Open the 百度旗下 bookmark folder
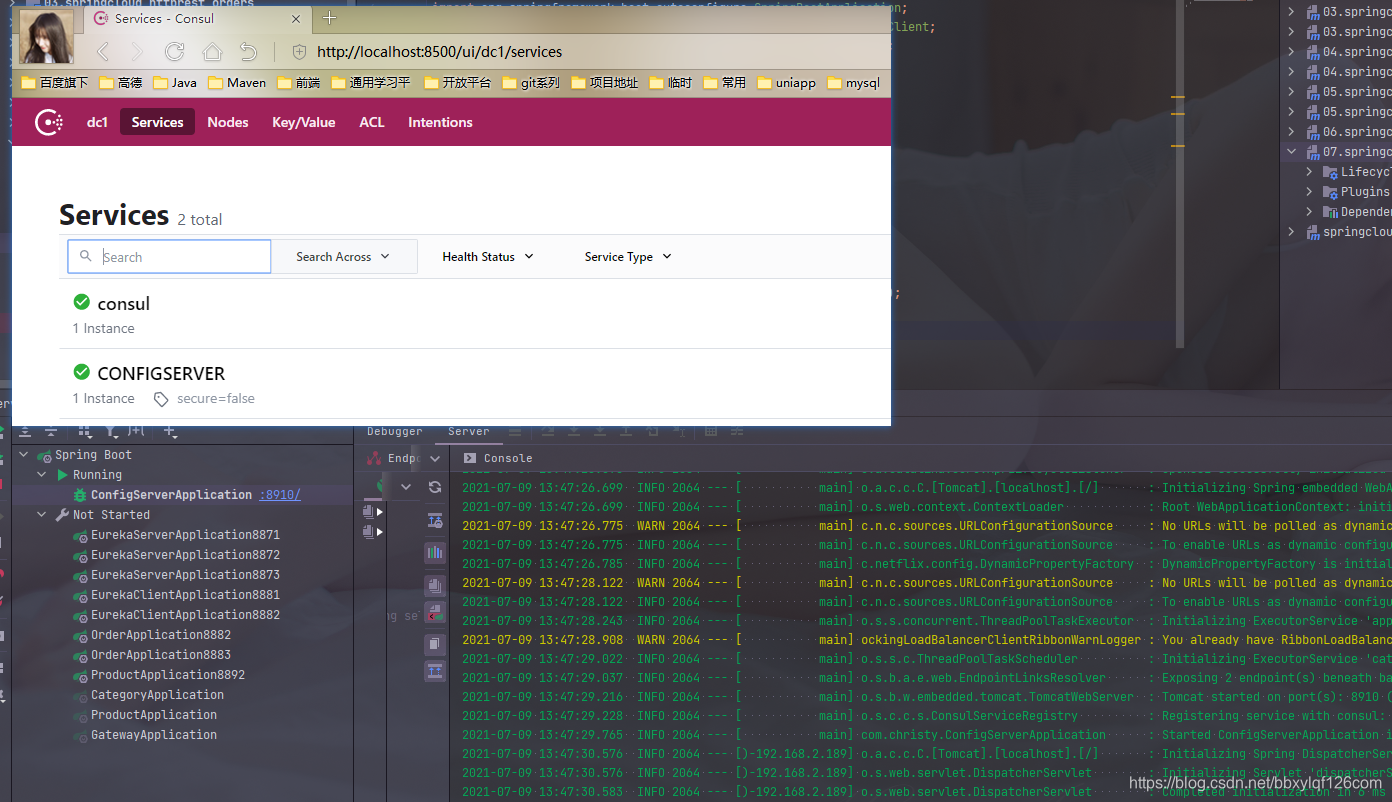The width and height of the screenshot is (1392, 802). point(55,83)
